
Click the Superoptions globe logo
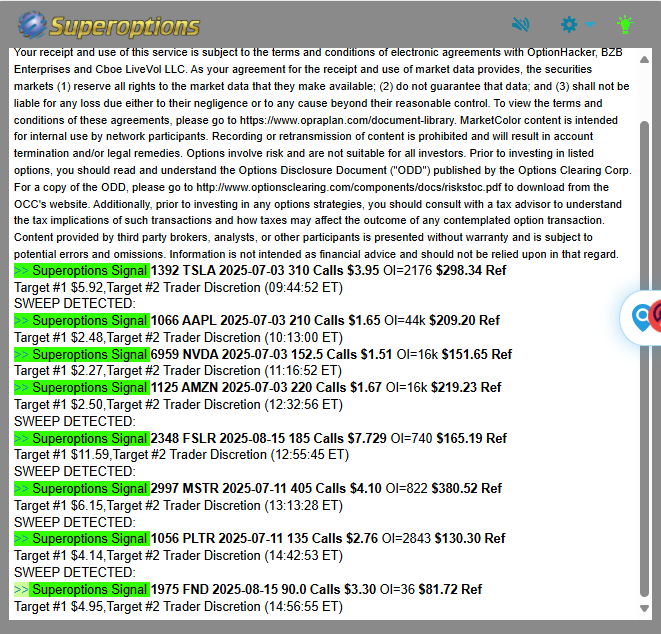coord(32,25)
